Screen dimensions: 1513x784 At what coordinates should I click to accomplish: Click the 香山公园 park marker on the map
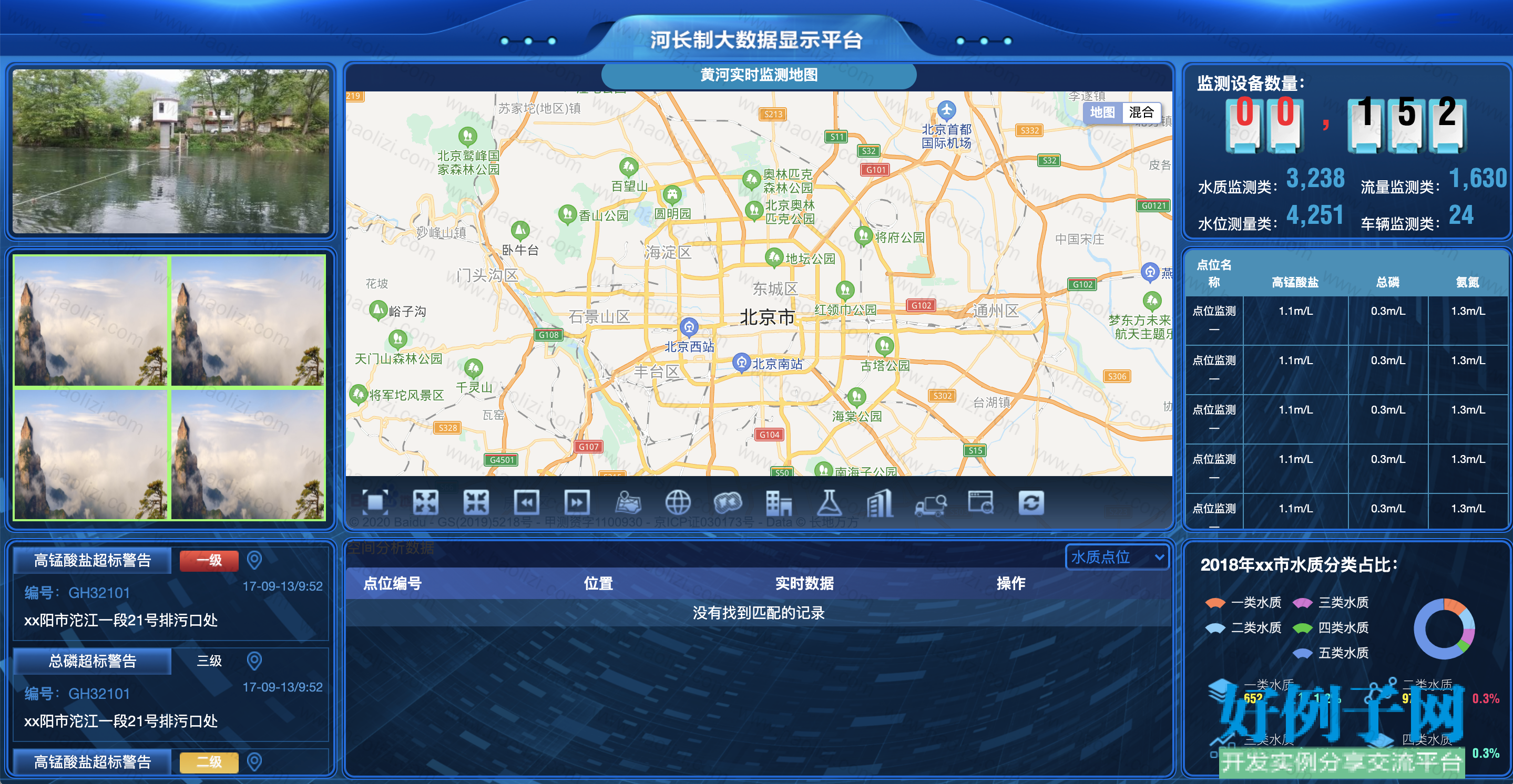[x=567, y=214]
